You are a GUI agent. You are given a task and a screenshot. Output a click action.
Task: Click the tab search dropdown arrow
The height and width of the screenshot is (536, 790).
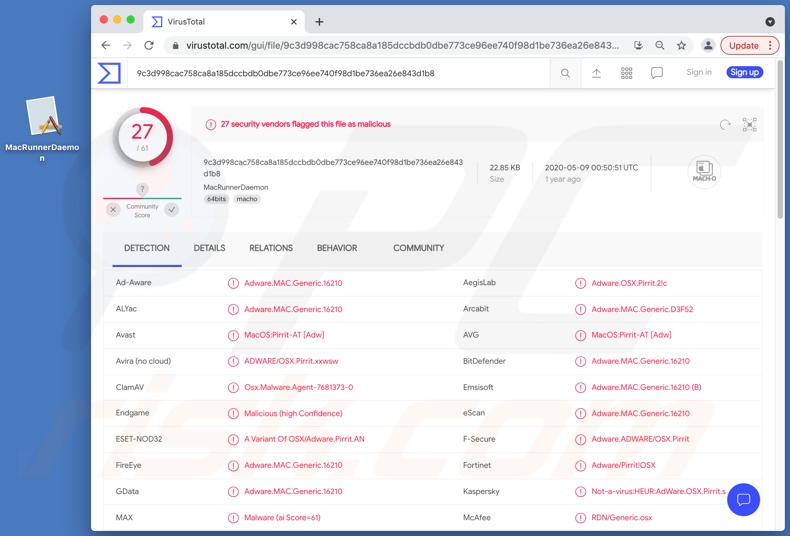point(770,22)
